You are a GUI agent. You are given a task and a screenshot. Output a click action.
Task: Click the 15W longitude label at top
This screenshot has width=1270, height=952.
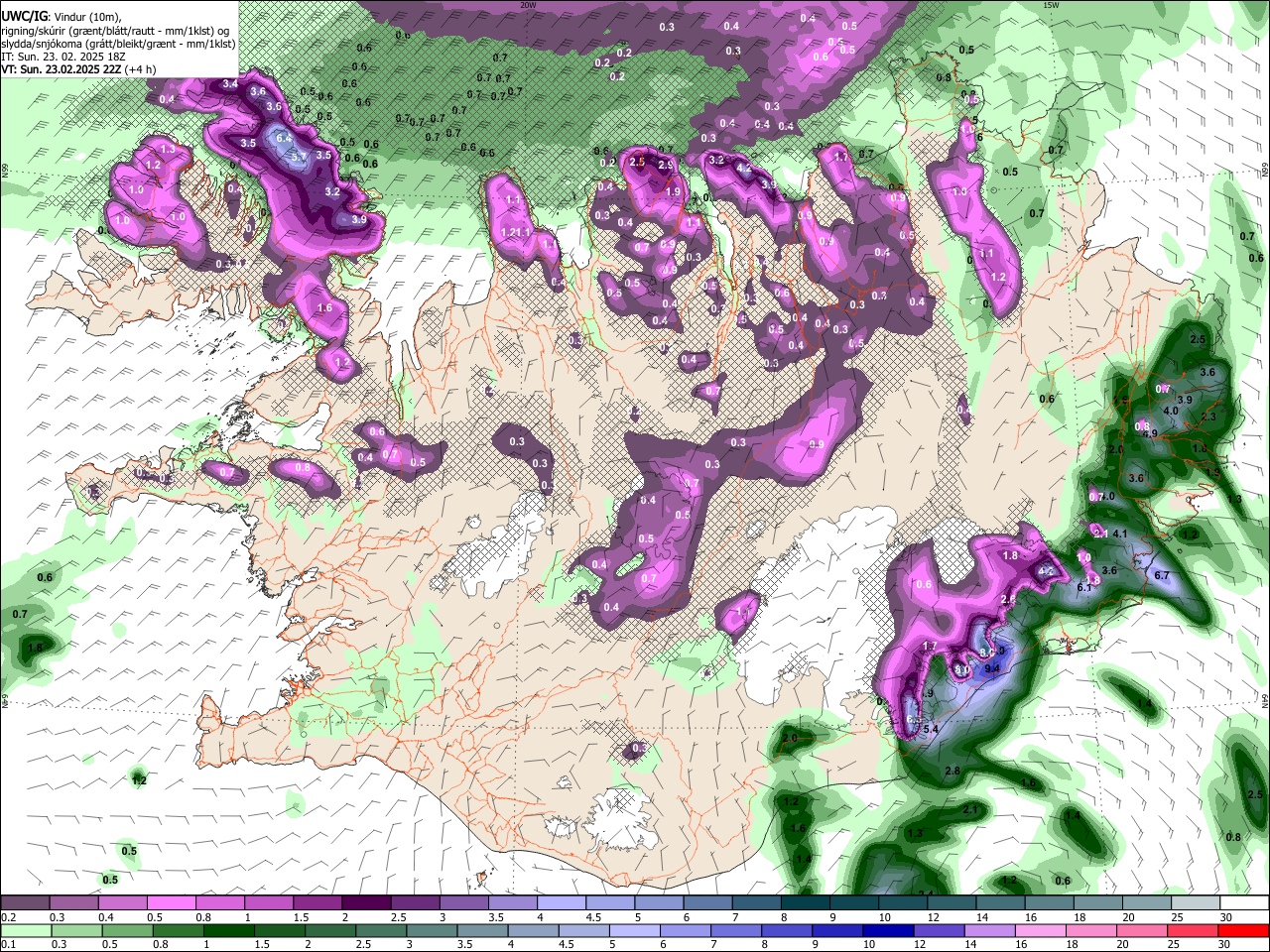pos(1050,5)
